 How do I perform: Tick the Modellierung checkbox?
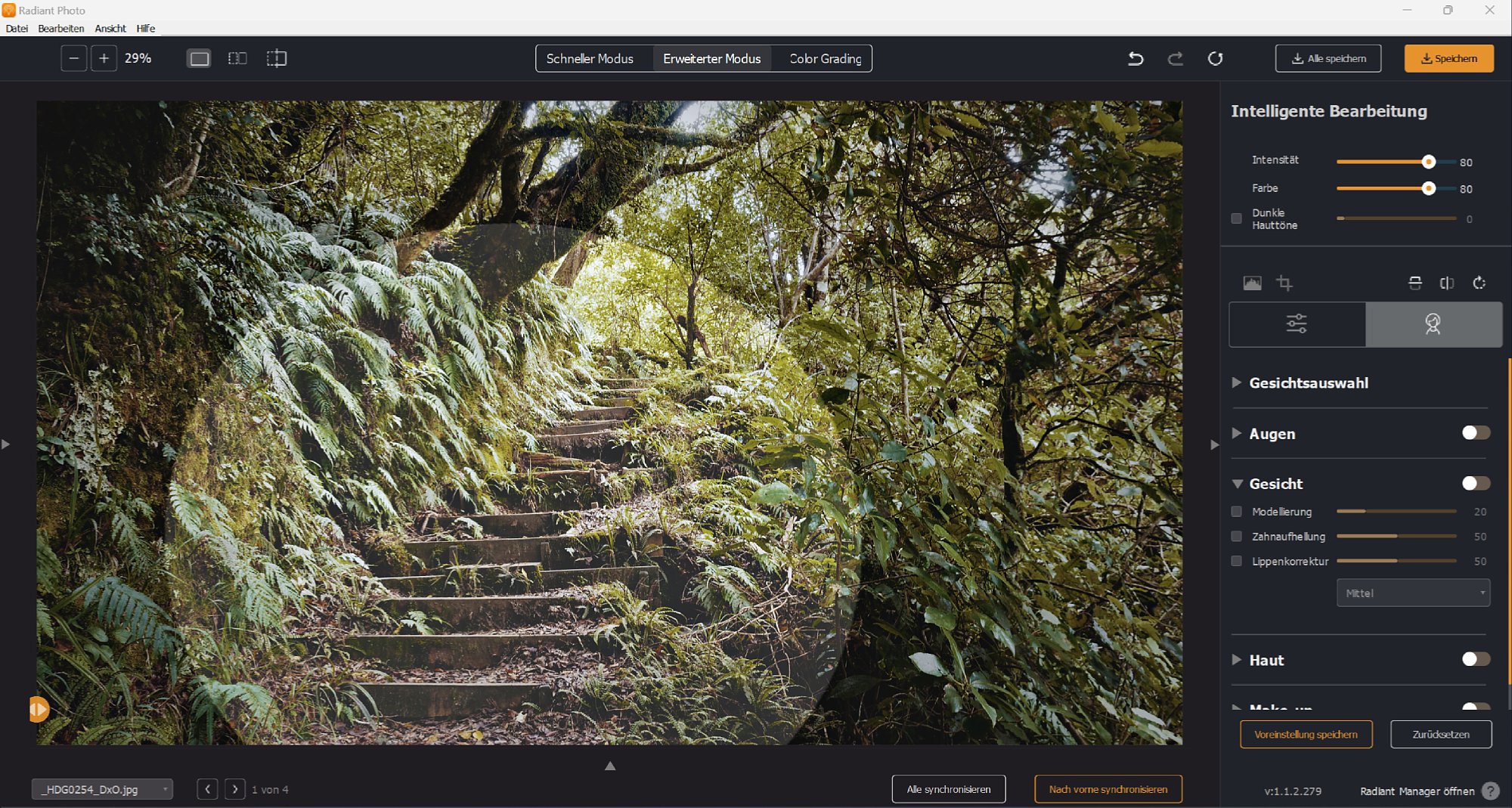coord(1237,512)
